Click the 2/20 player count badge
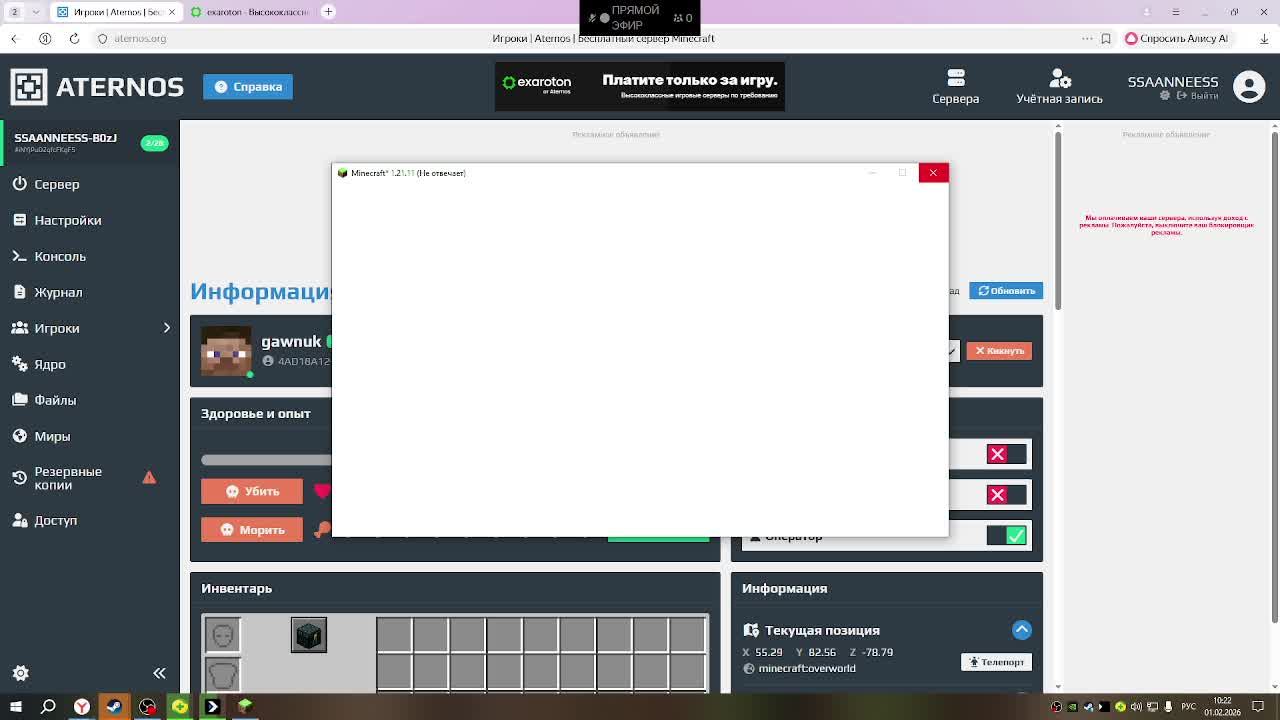Image resolution: width=1280 pixels, height=720 pixels. tap(154, 143)
